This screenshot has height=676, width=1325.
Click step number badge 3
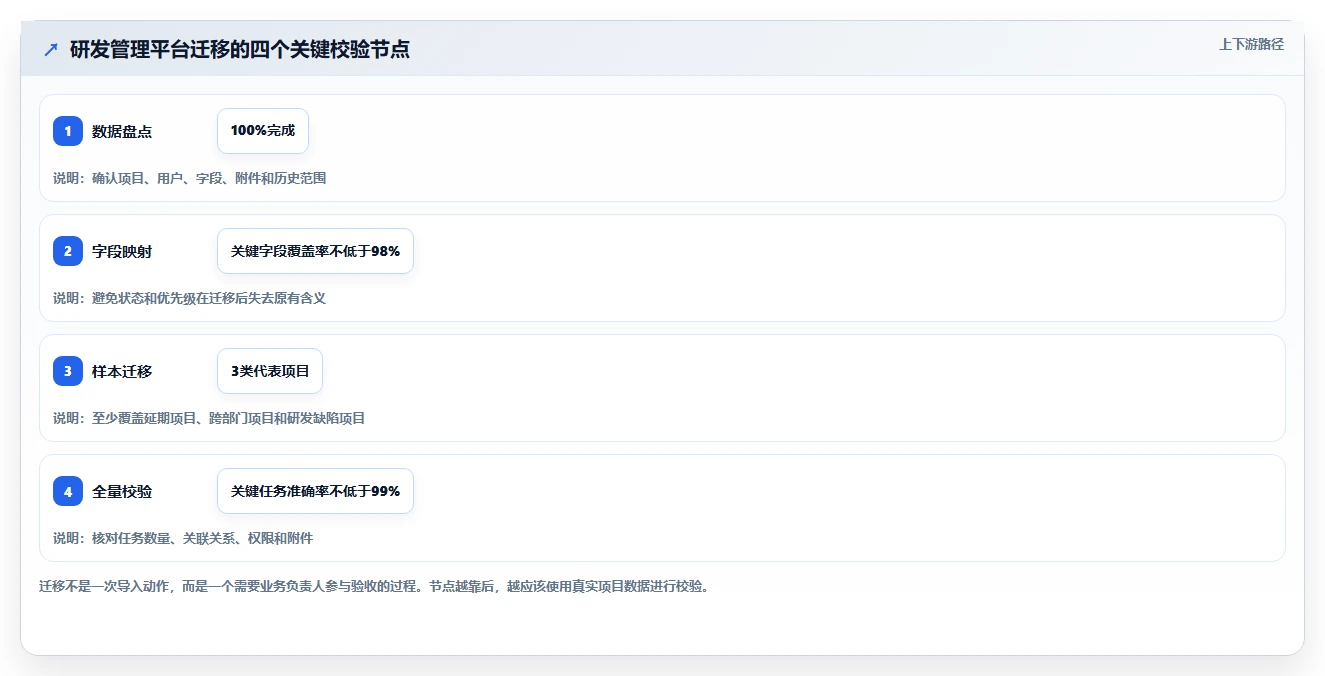68,371
